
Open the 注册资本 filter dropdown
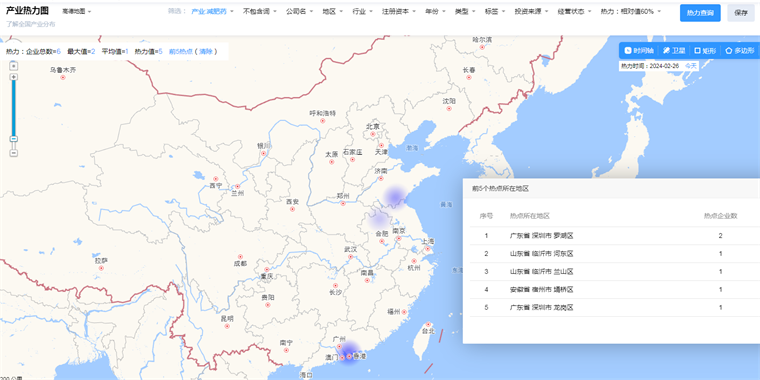(398, 11)
